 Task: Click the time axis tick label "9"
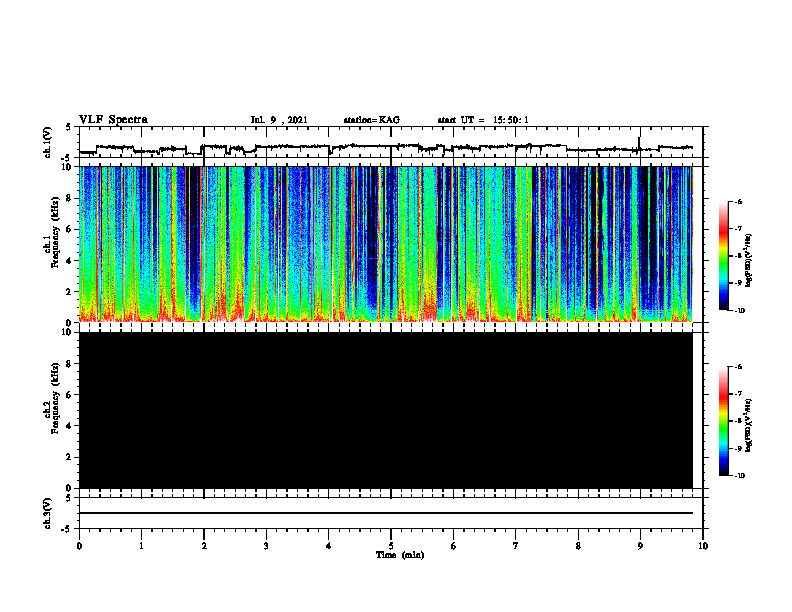(640, 546)
